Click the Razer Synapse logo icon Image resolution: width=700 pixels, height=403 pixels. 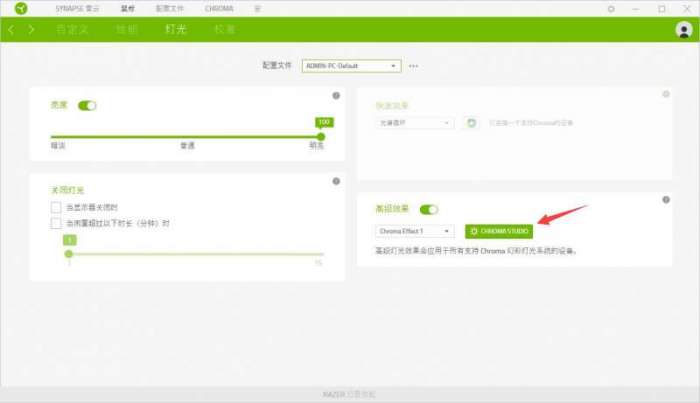coord(21,8)
